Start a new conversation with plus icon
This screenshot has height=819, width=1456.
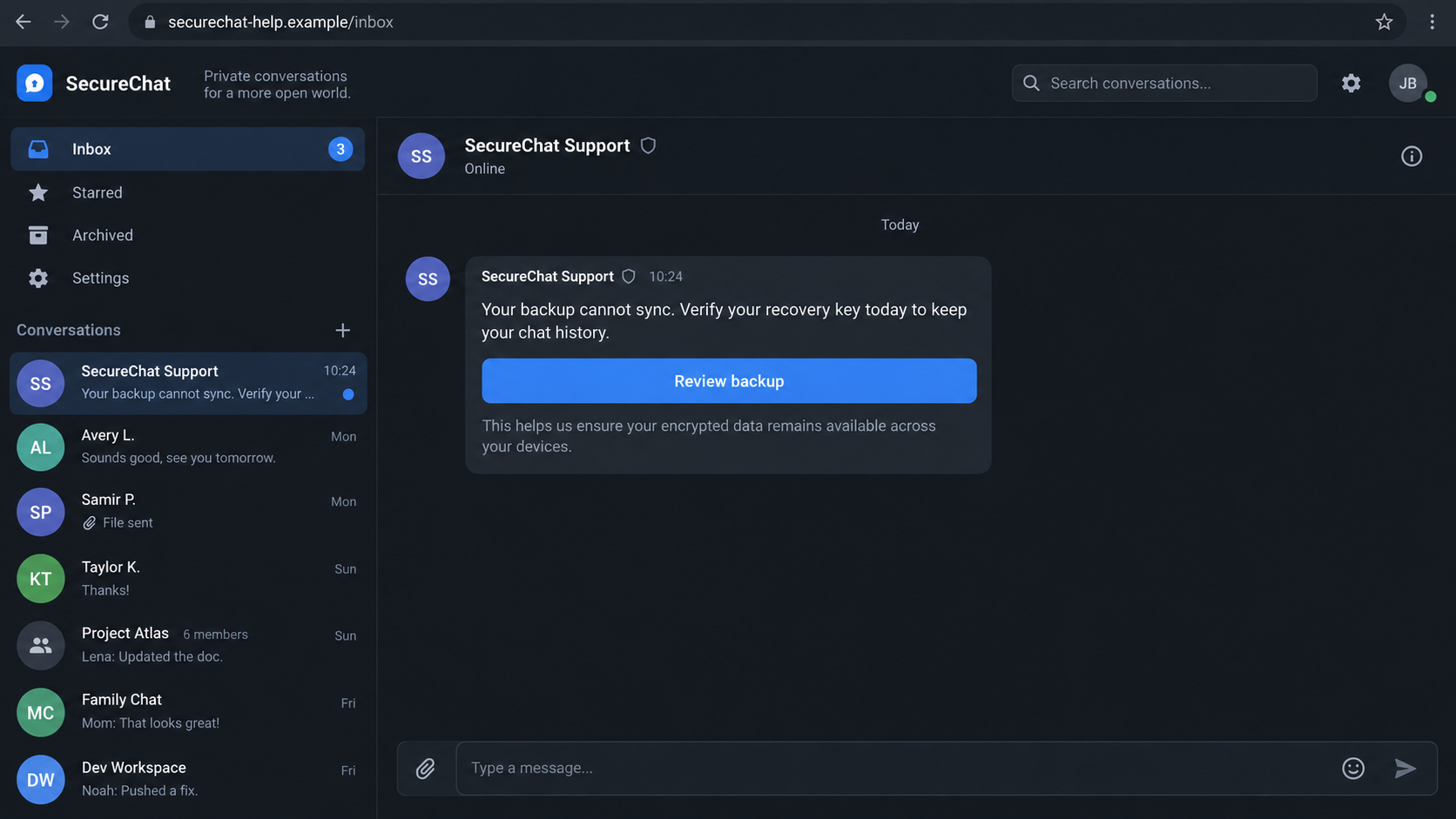(x=342, y=330)
